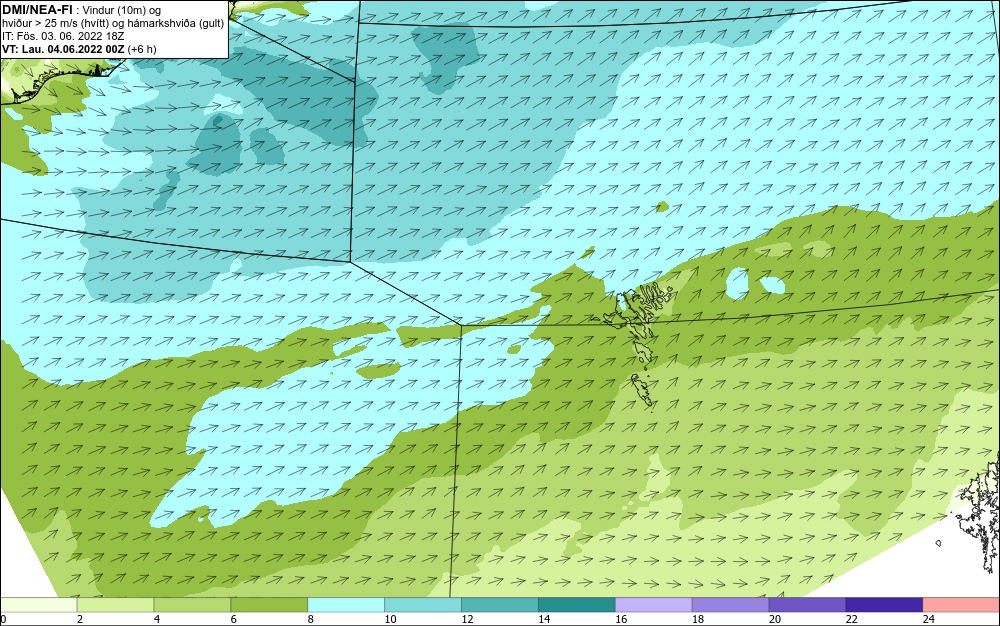Click the legend scale label 12

coord(467,619)
